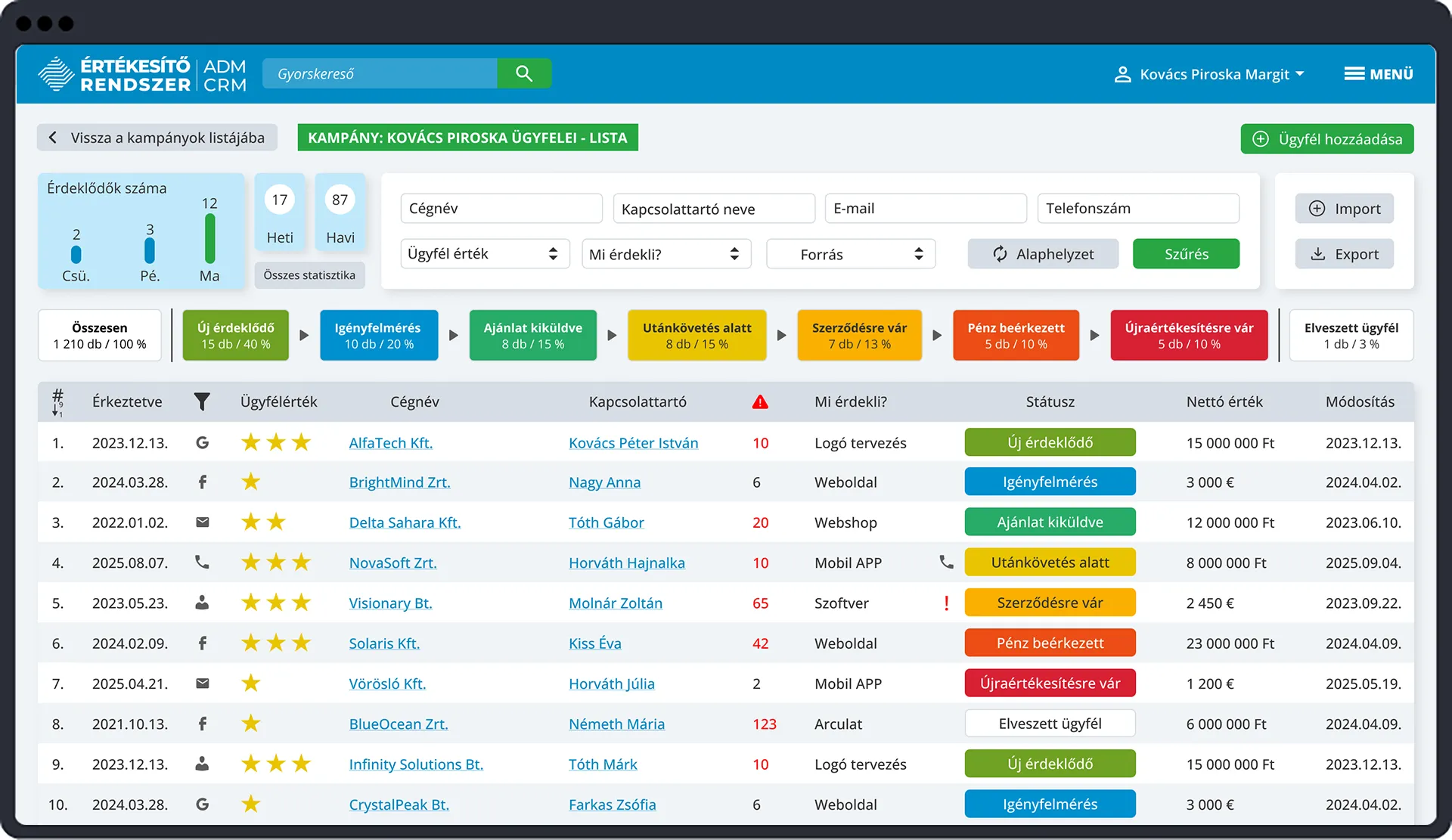This screenshot has width=1452, height=840.
Task: Click the envelope icon in Delta Sahara row
Action: coord(202,522)
